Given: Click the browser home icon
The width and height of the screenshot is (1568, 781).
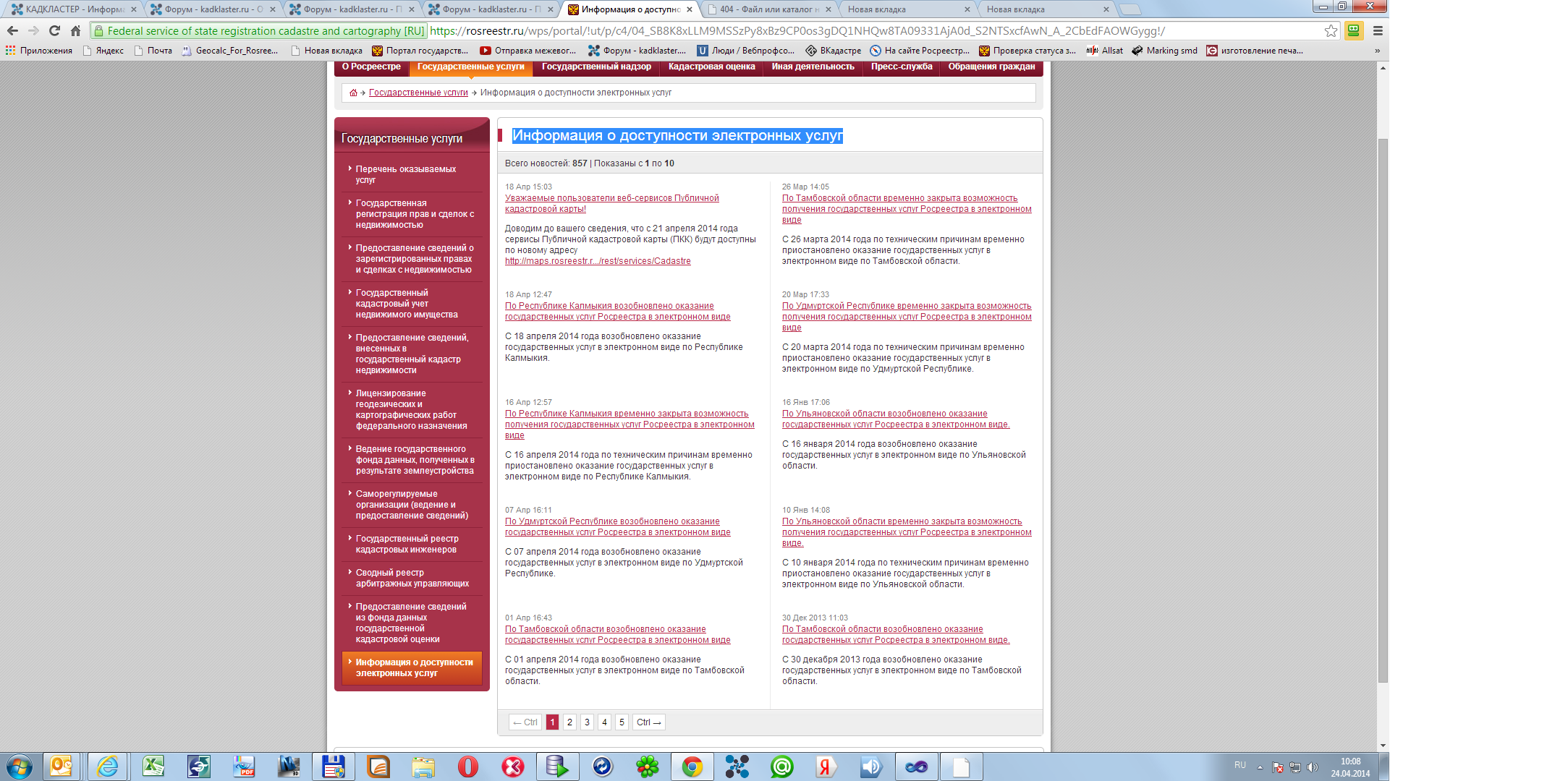Looking at the screenshot, I should coord(75,30).
